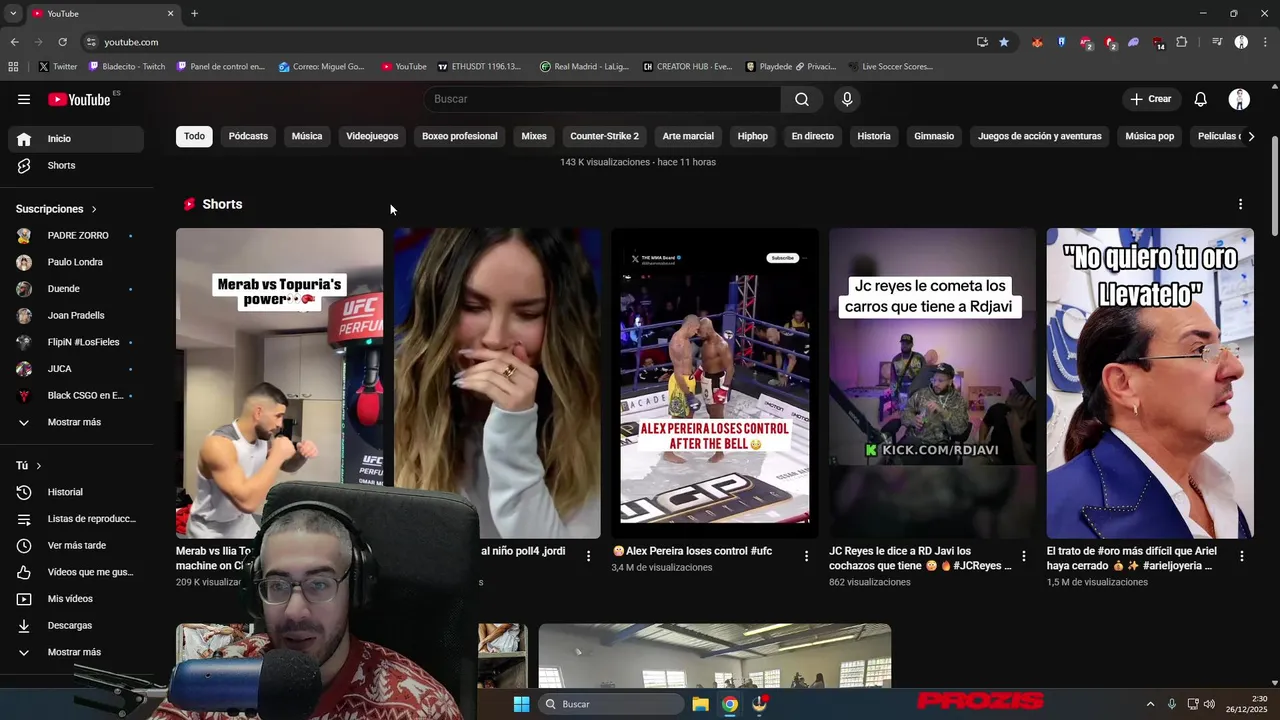
Task: Expand the Tú section chevron
Action: pyautogui.click(x=39, y=466)
